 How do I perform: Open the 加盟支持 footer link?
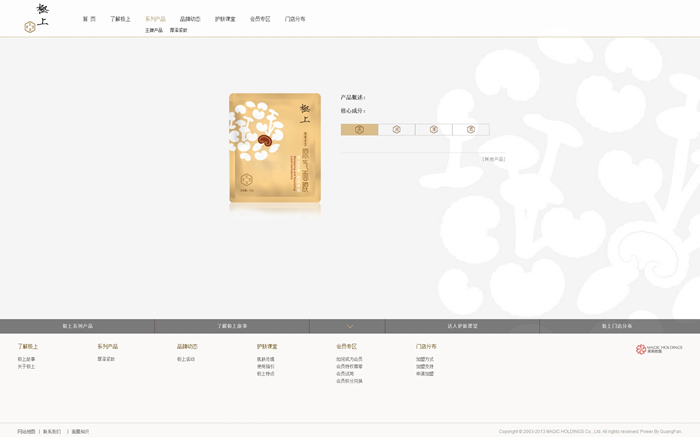[425, 366]
